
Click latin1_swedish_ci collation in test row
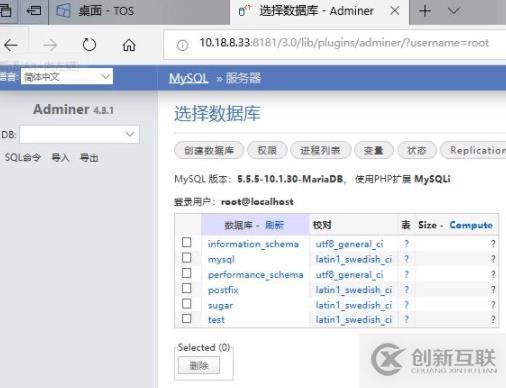pyautogui.click(x=354, y=320)
